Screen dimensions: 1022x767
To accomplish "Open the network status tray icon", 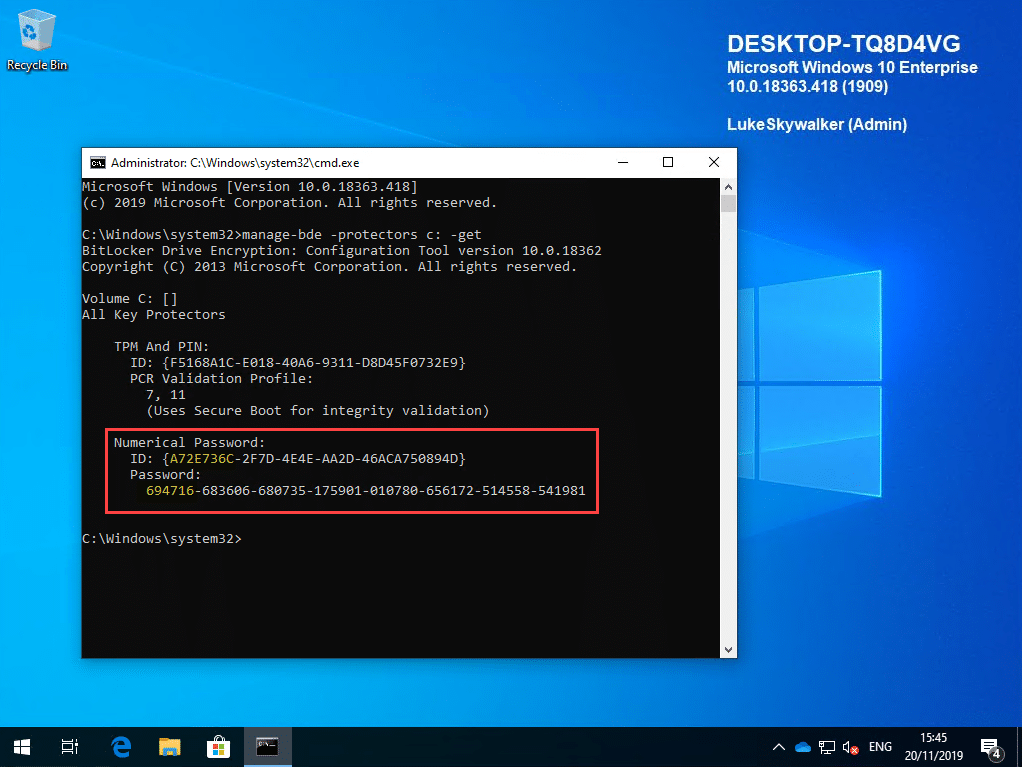I will [826, 747].
